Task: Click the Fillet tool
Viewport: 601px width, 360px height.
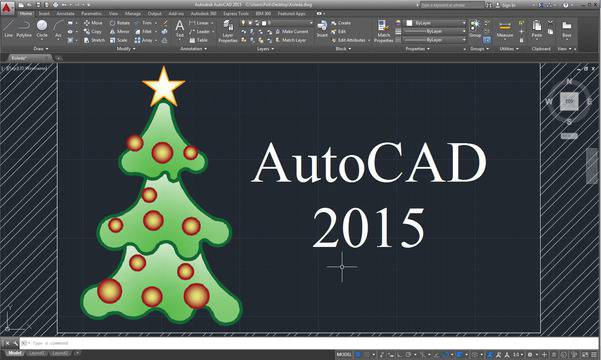Action: pyautogui.click(x=143, y=31)
